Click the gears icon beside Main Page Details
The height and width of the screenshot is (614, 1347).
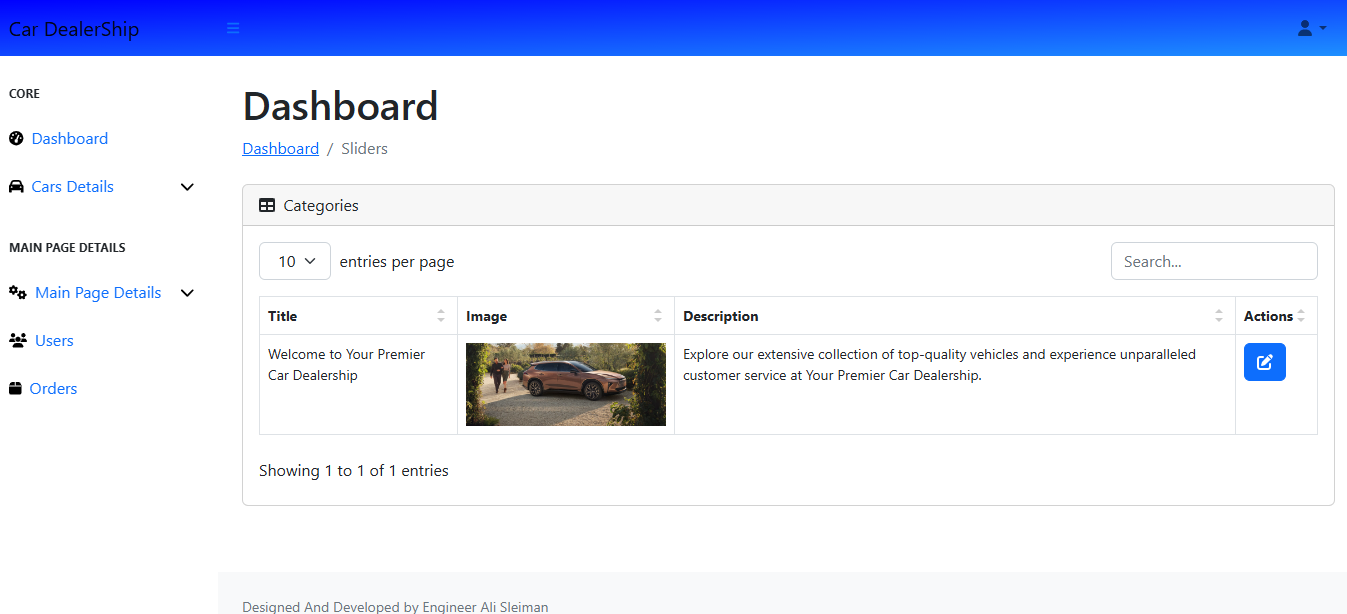[x=18, y=293]
